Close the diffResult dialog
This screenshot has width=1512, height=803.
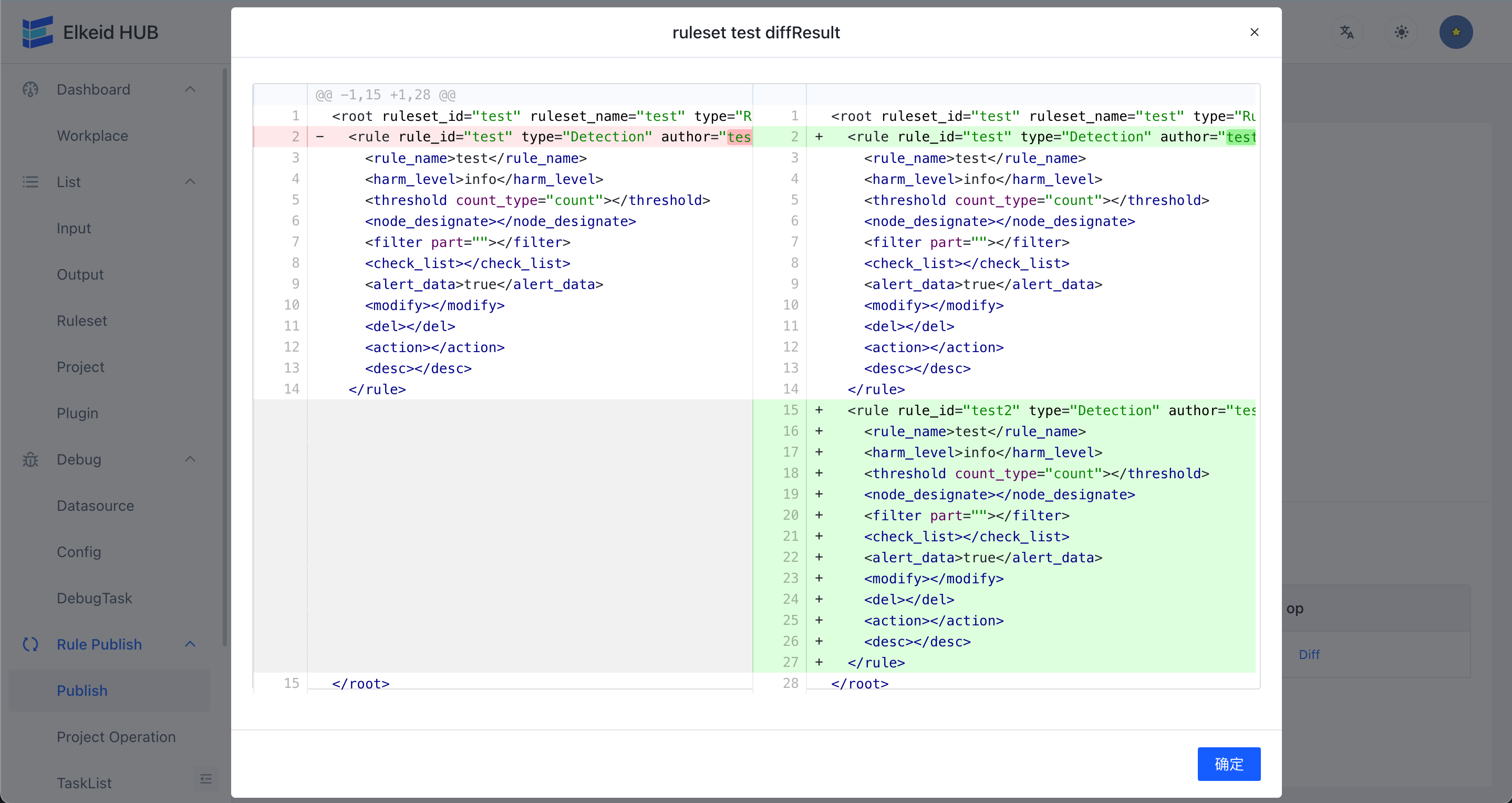click(x=1255, y=32)
